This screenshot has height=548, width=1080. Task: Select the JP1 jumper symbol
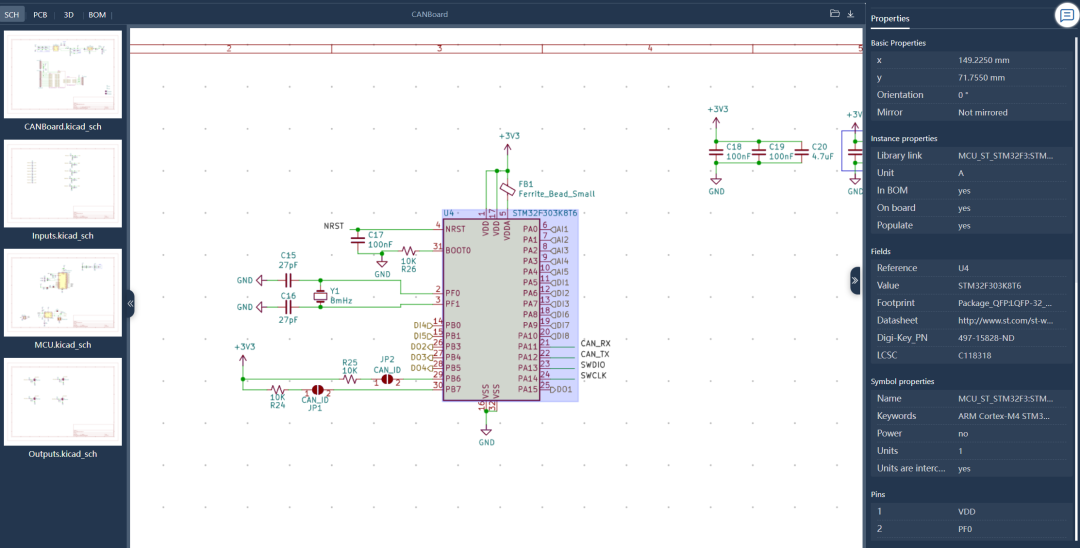tap(316, 390)
